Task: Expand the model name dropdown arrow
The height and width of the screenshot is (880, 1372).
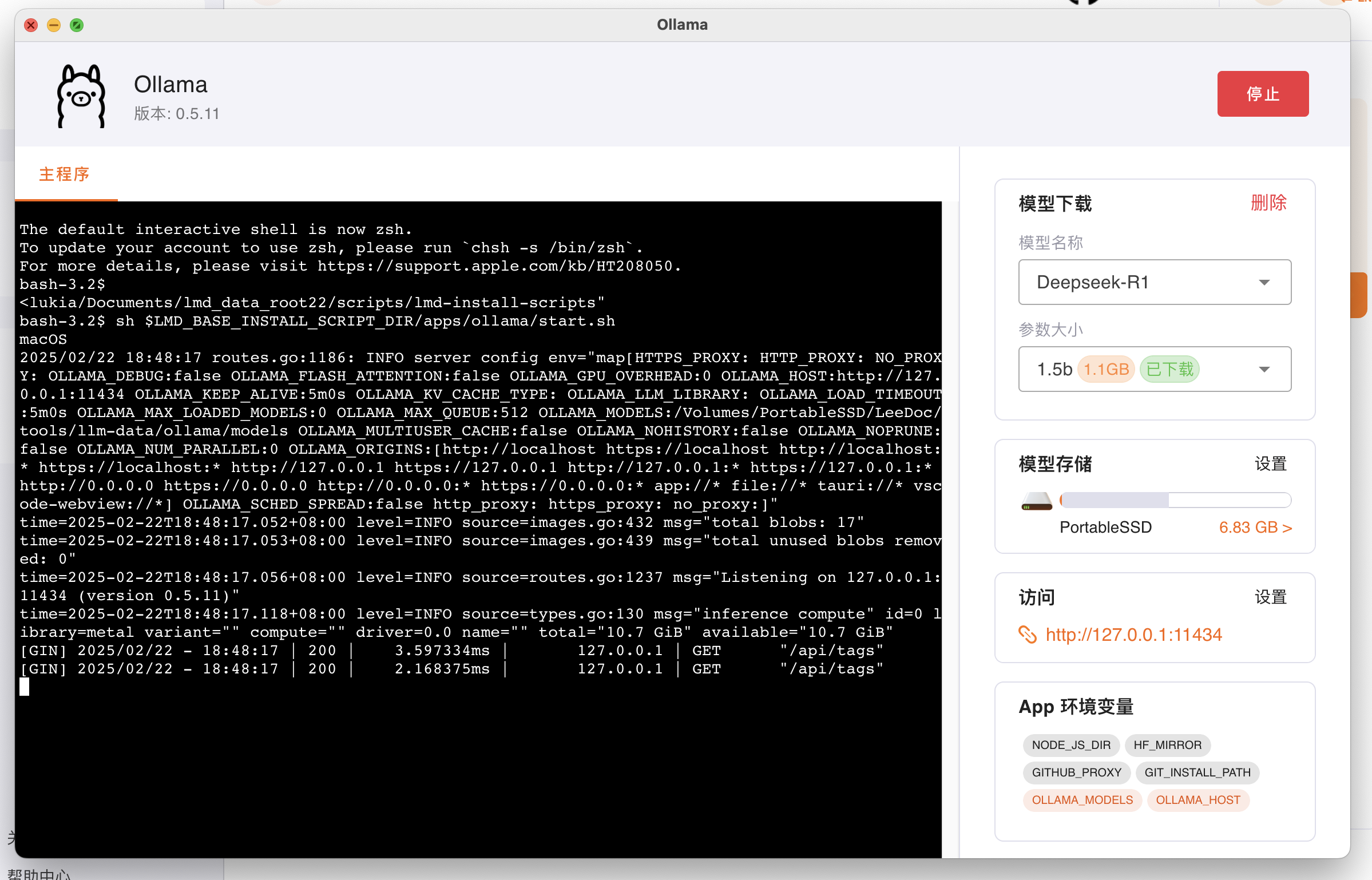Action: [1264, 283]
